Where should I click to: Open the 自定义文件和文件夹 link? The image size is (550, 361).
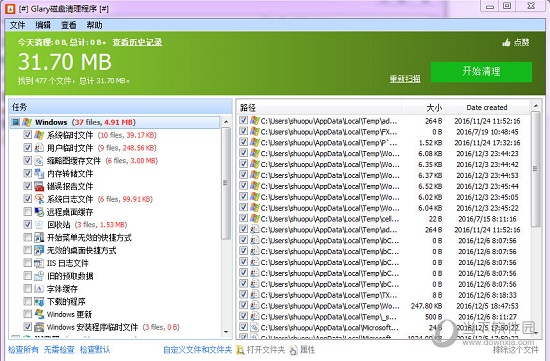coord(197,350)
